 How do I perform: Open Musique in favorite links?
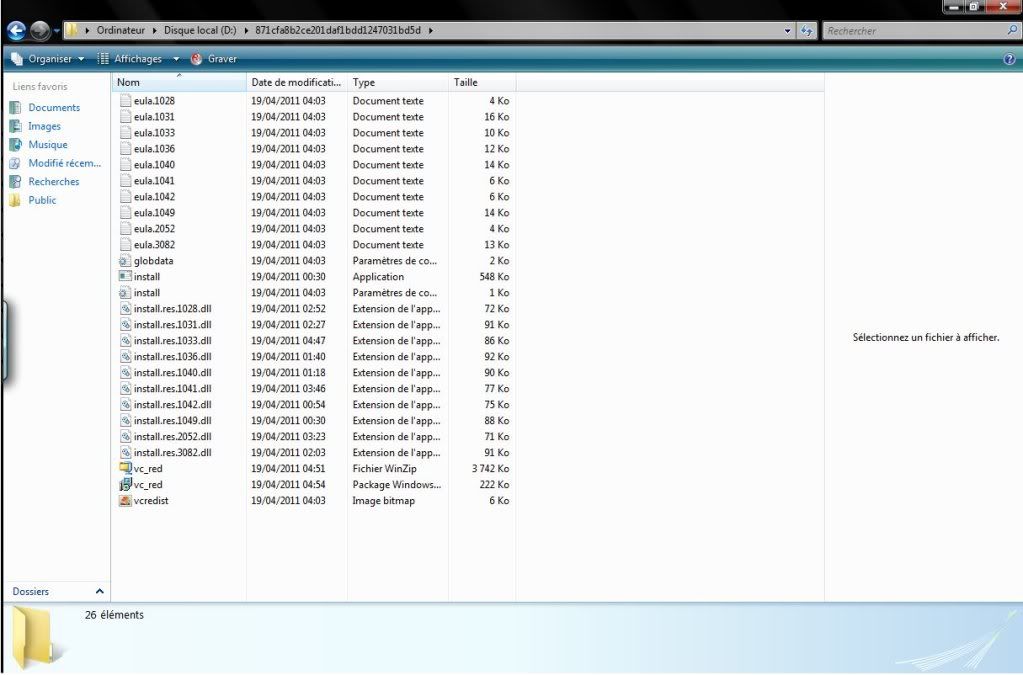[48, 145]
